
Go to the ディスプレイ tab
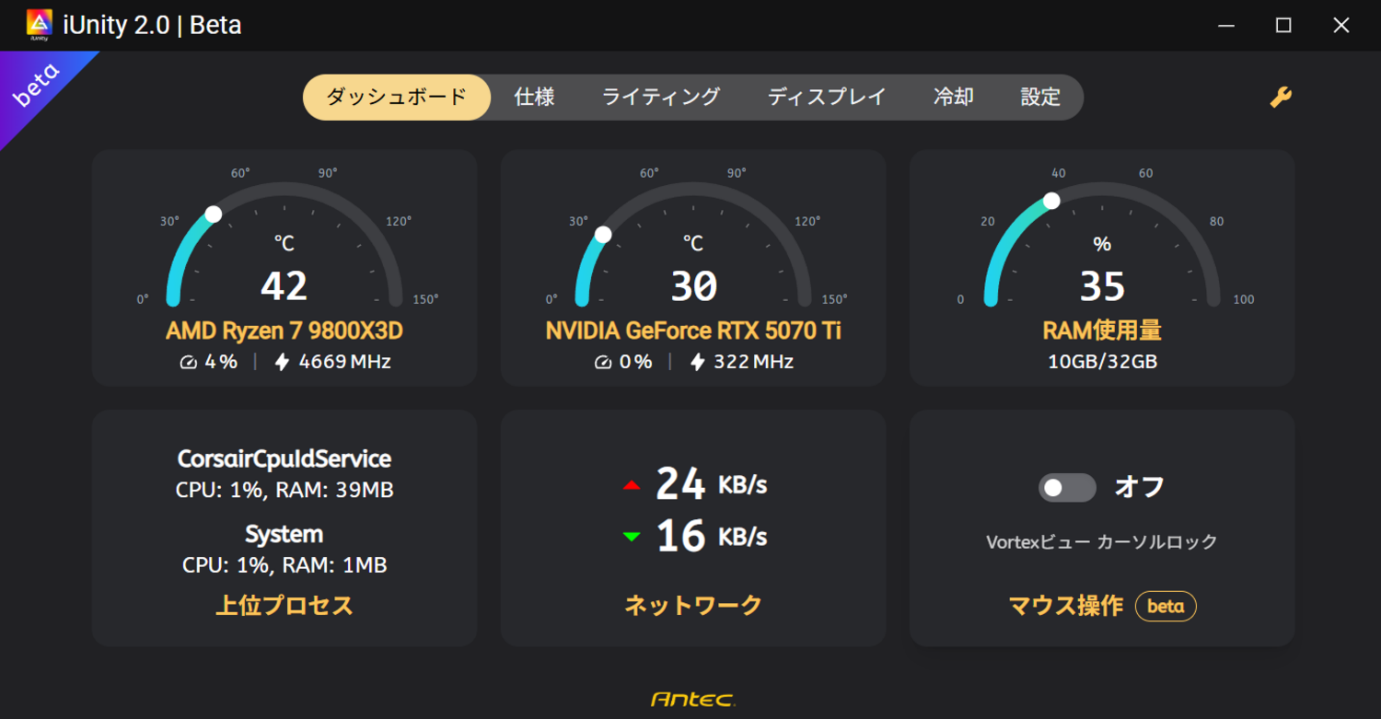[x=827, y=97]
